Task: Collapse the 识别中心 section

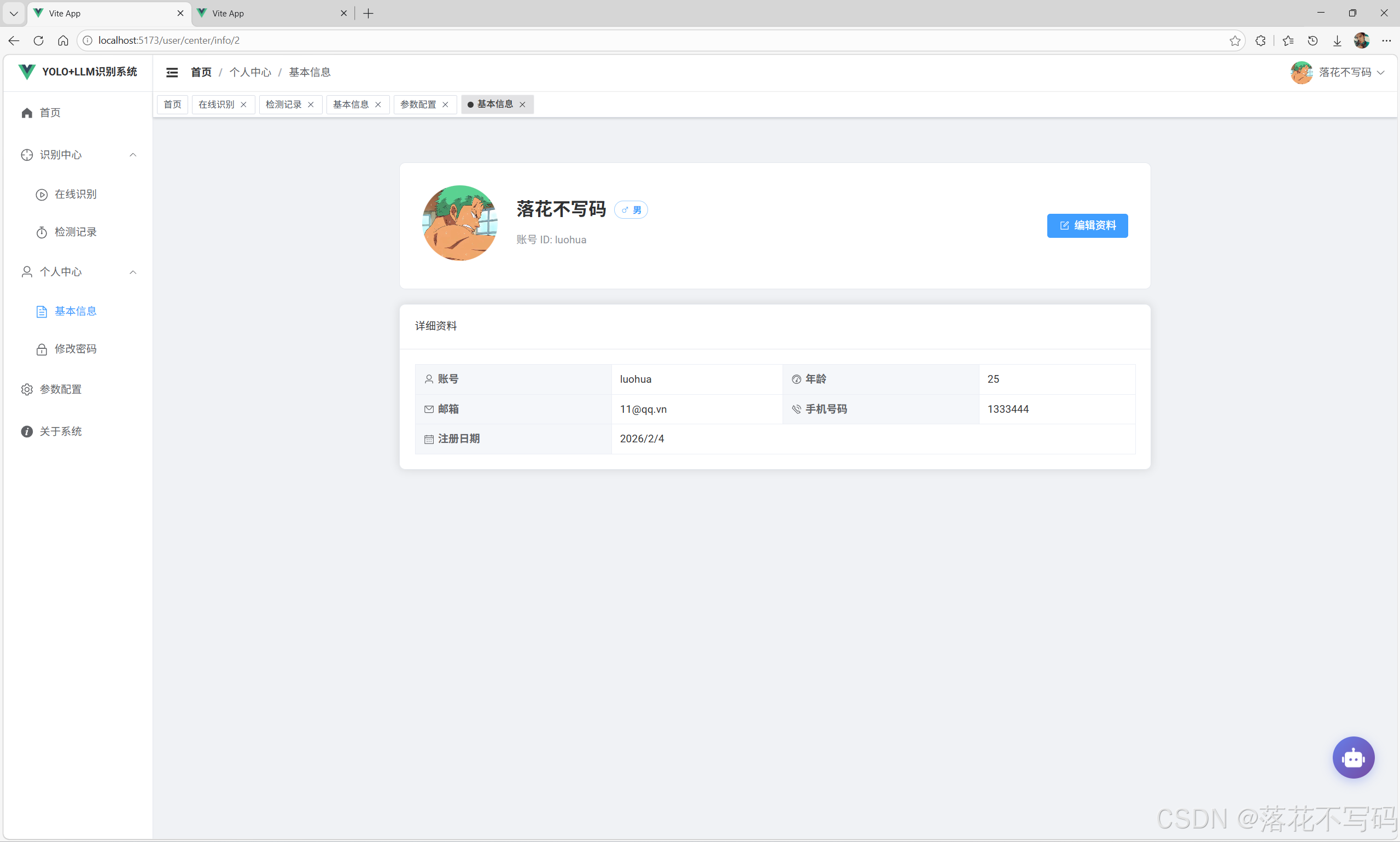Action: pyautogui.click(x=132, y=155)
